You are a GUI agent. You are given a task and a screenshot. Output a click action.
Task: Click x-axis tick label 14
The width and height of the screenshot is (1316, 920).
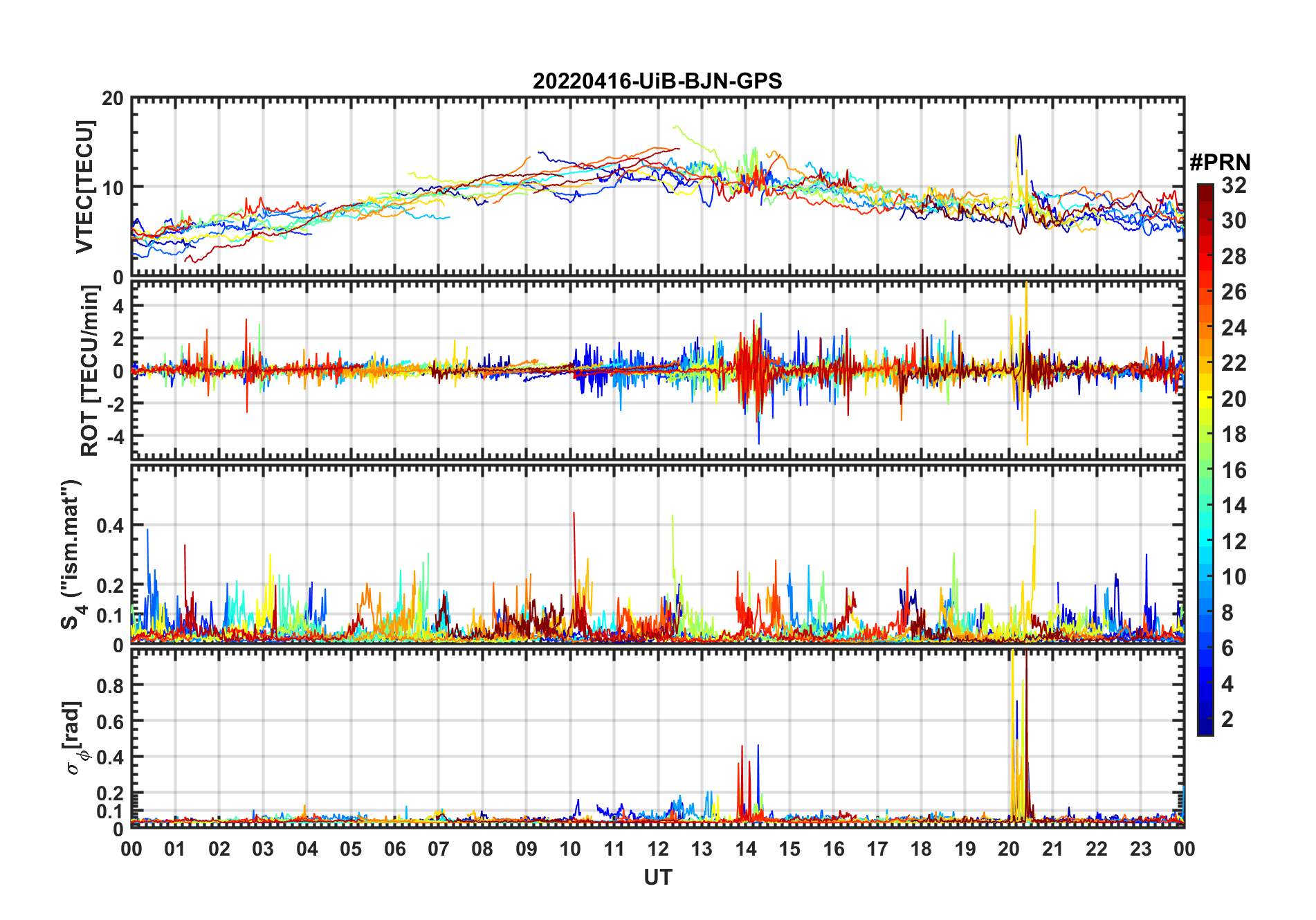(x=746, y=849)
